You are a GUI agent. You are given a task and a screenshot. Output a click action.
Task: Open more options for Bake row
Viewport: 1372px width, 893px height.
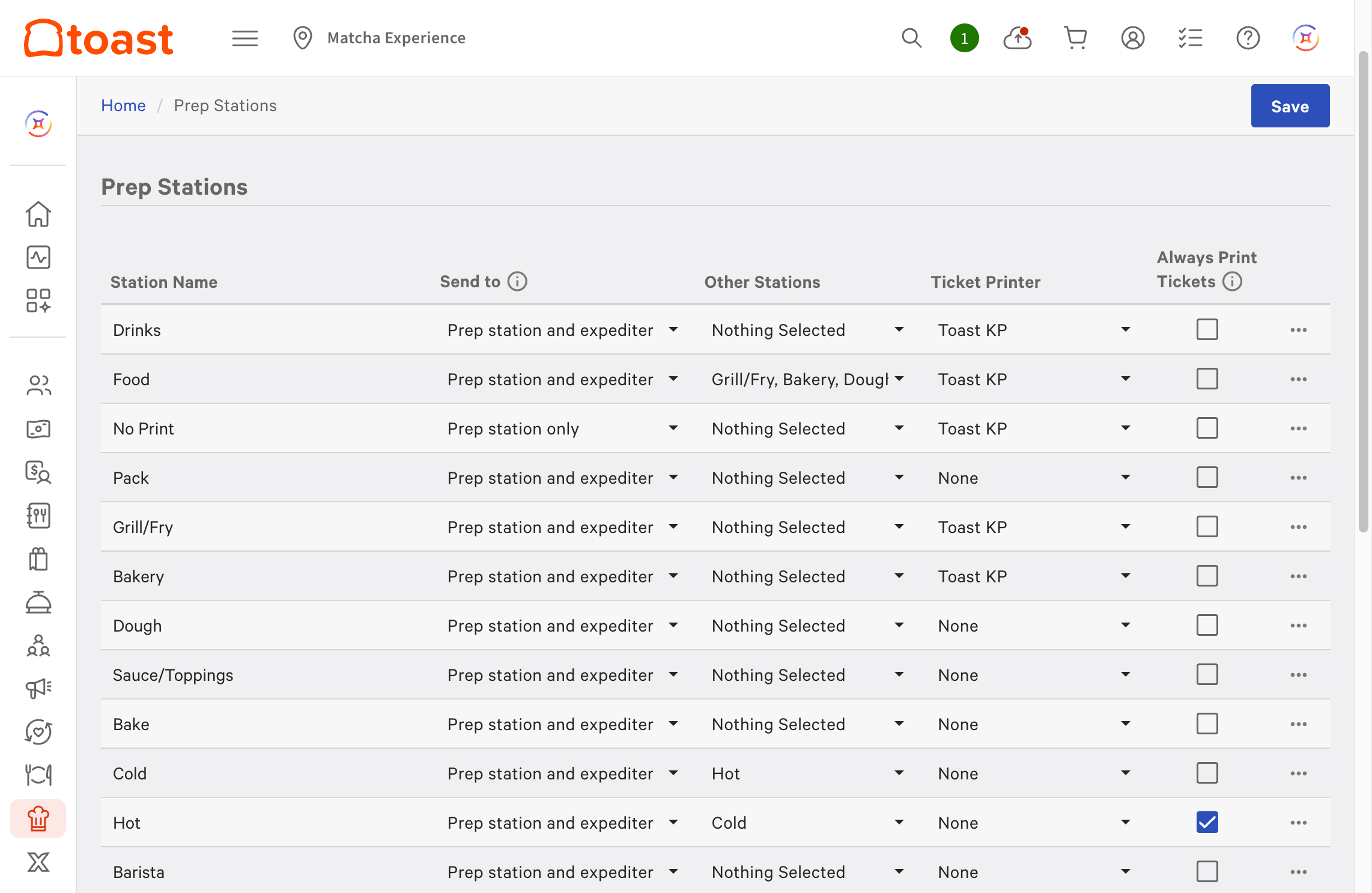(x=1298, y=724)
